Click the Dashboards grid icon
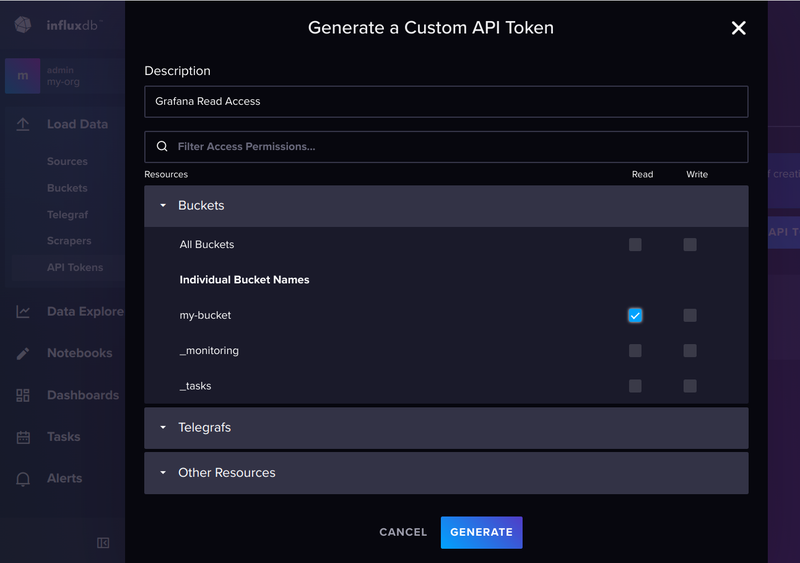Viewport: 800px width, 563px height. coord(23,396)
